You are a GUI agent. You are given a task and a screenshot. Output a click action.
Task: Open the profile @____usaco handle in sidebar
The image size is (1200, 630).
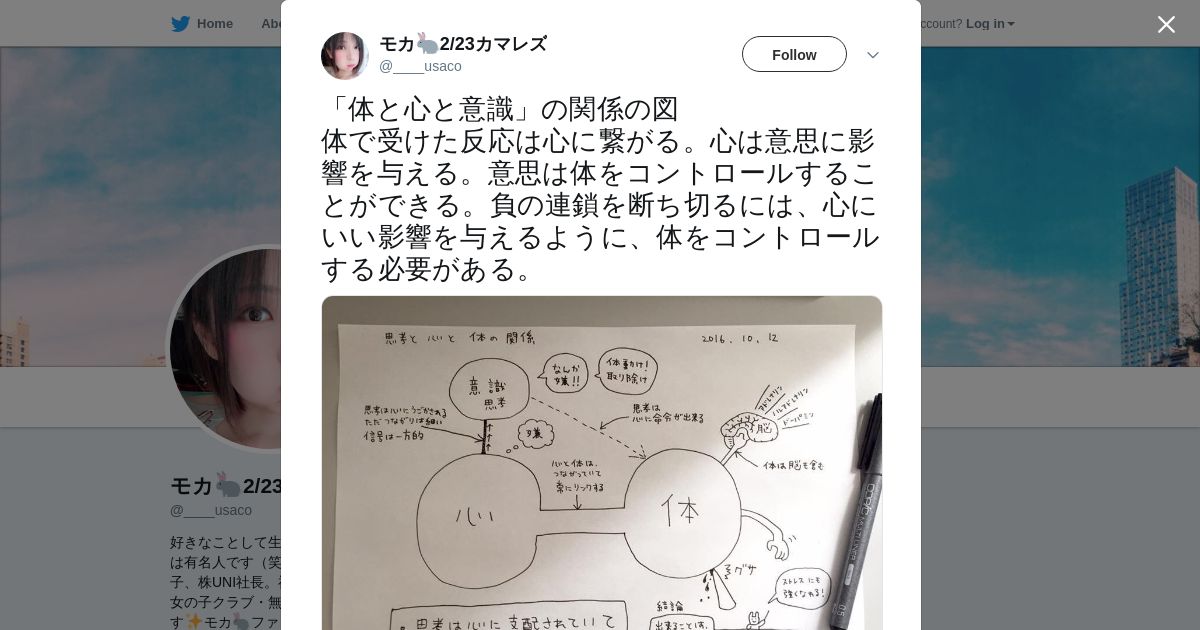point(211,510)
